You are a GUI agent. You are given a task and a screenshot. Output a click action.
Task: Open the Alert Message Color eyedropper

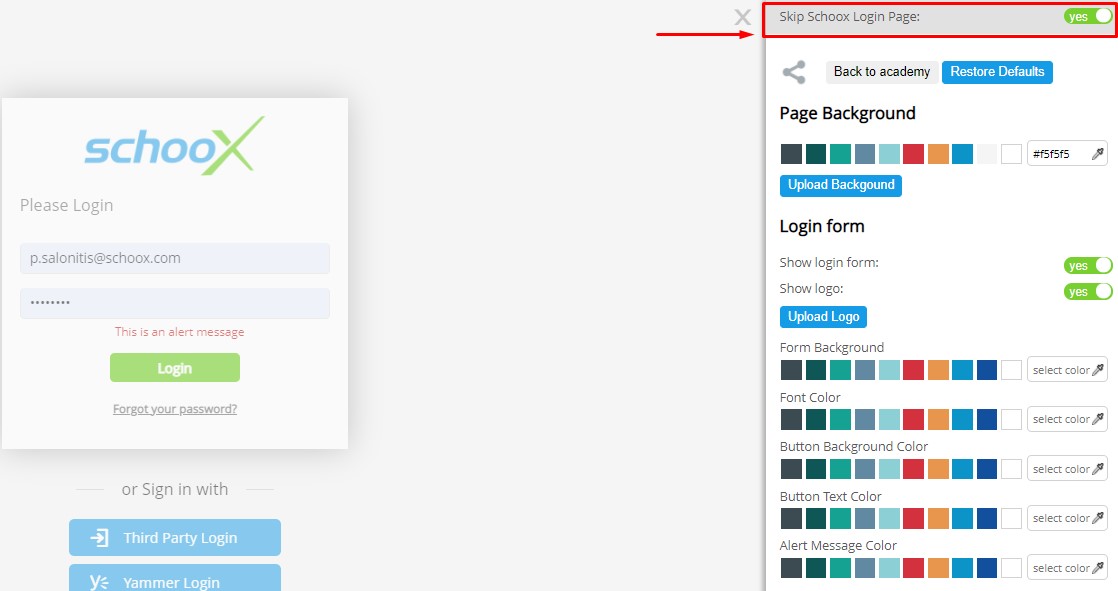tap(1094, 567)
